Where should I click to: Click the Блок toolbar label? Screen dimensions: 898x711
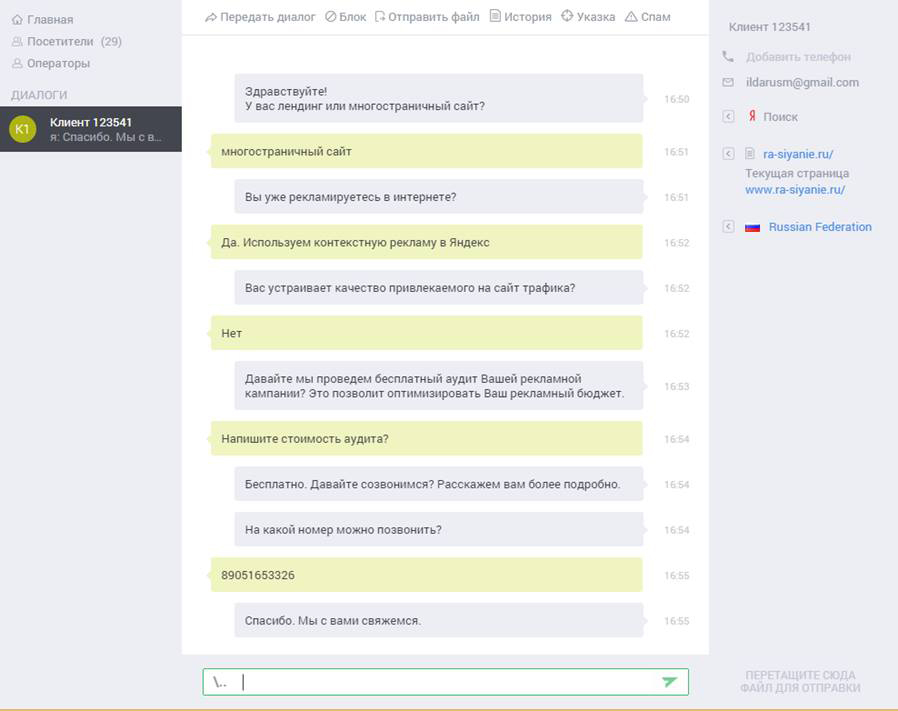point(352,17)
